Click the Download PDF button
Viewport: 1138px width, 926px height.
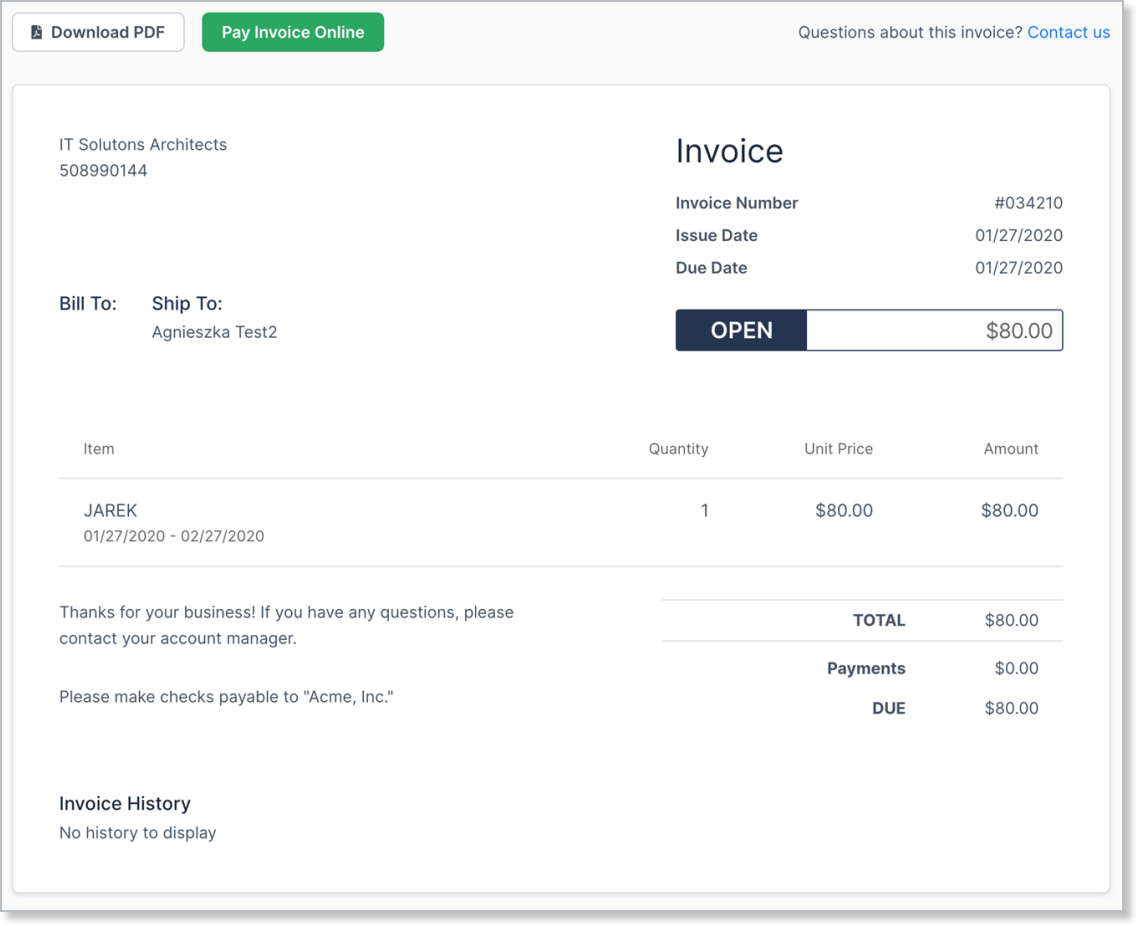click(x=97, y=31)
